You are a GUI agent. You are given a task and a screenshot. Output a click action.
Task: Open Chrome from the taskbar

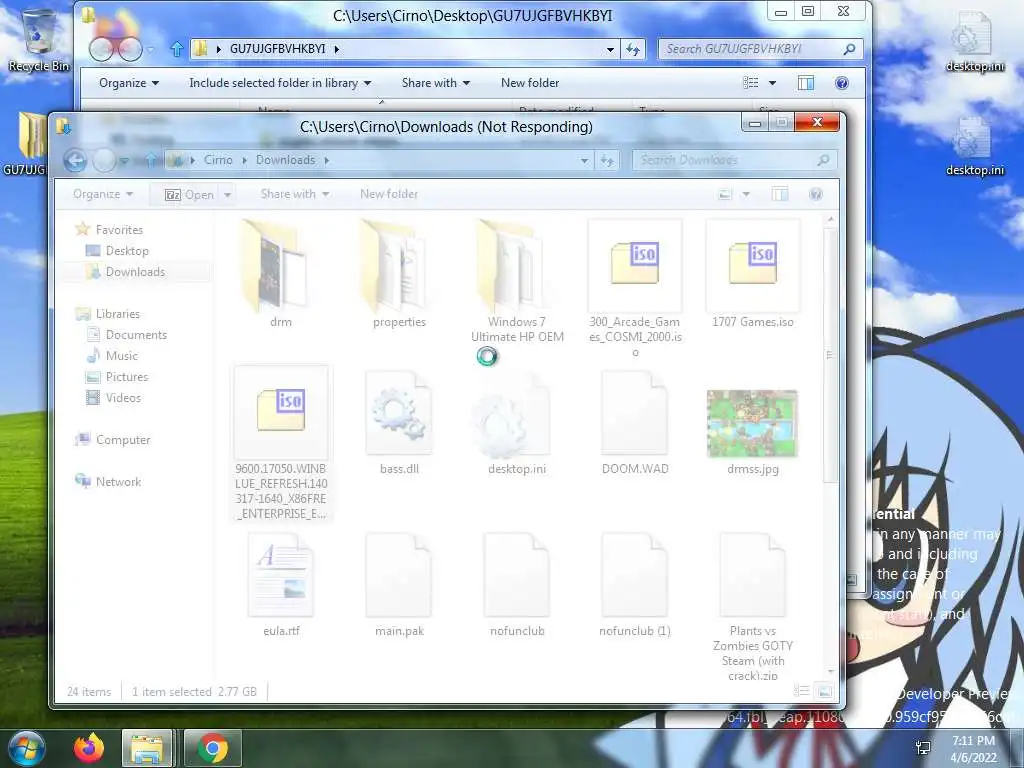pyautogui.click(x=212, y=749)
